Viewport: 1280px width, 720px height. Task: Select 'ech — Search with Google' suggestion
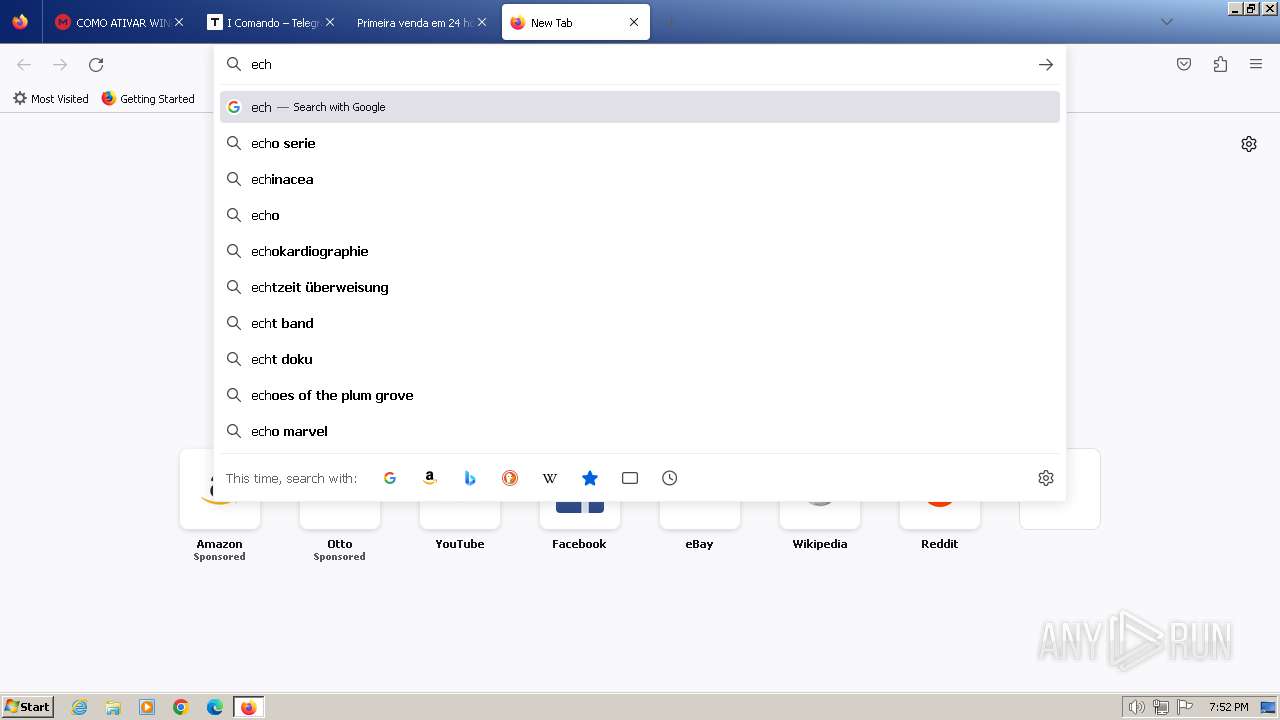pyautogui.click(x=640, y=107)
